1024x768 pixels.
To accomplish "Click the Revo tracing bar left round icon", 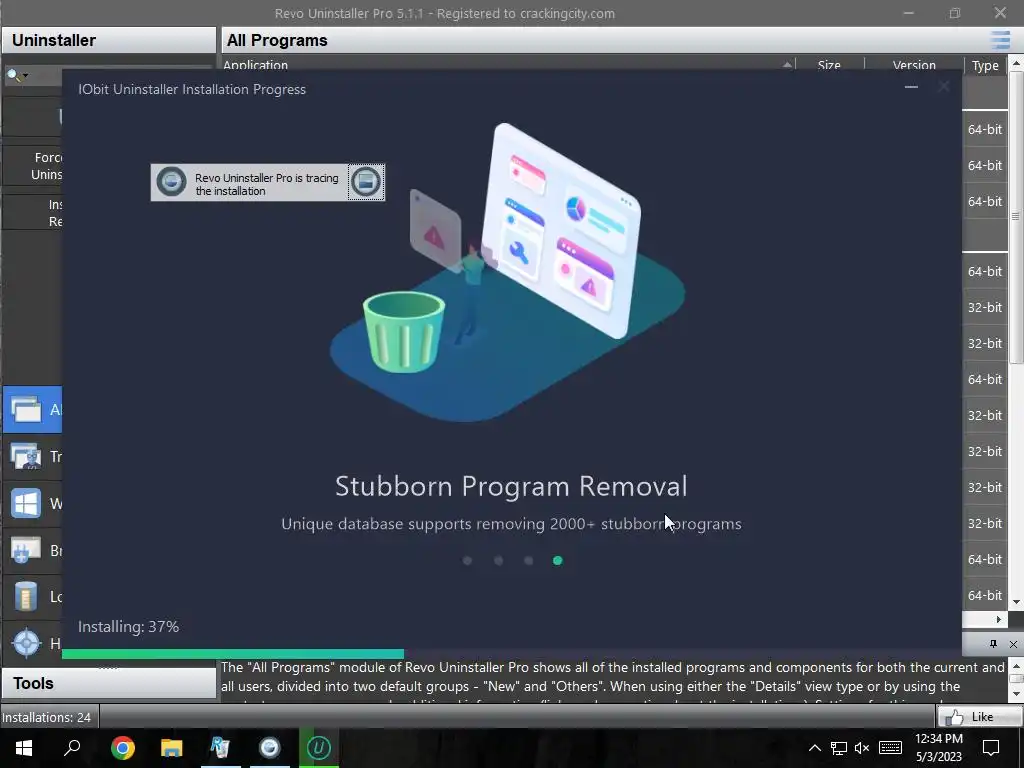I will [x=172, y=182].
